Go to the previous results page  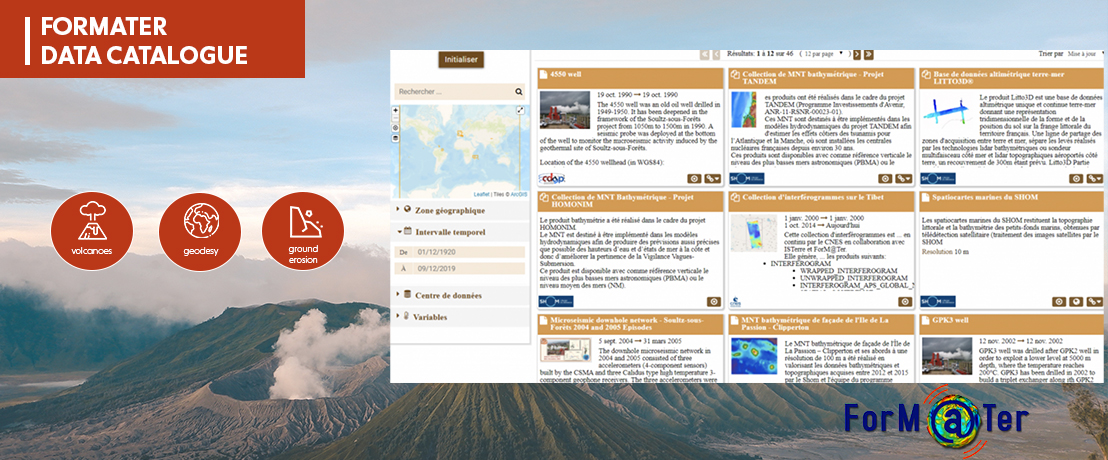point(717,54)
